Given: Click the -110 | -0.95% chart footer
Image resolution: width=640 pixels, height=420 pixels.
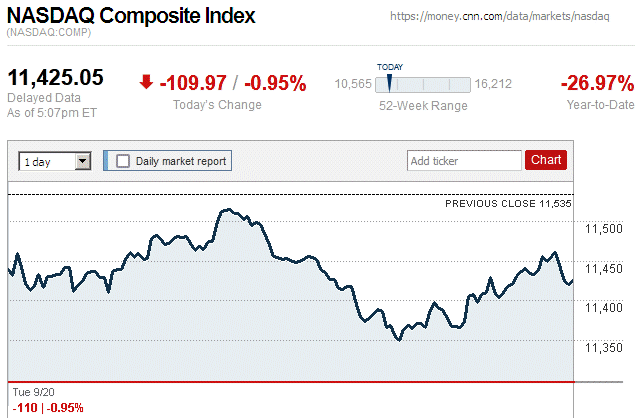Looking at the screenshot, I should click(x=48, y=407).
